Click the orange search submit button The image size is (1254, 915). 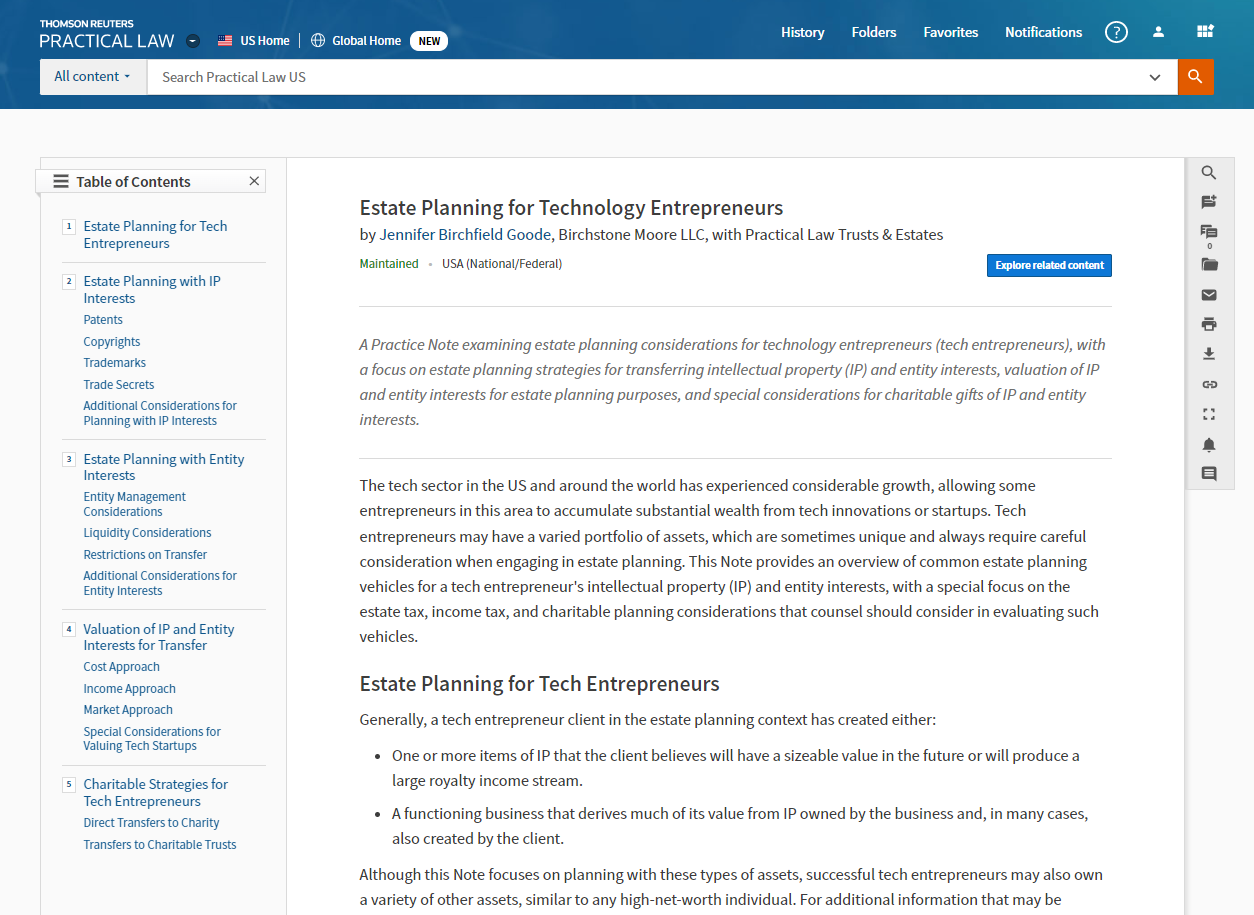click(x=1195, y=77)
